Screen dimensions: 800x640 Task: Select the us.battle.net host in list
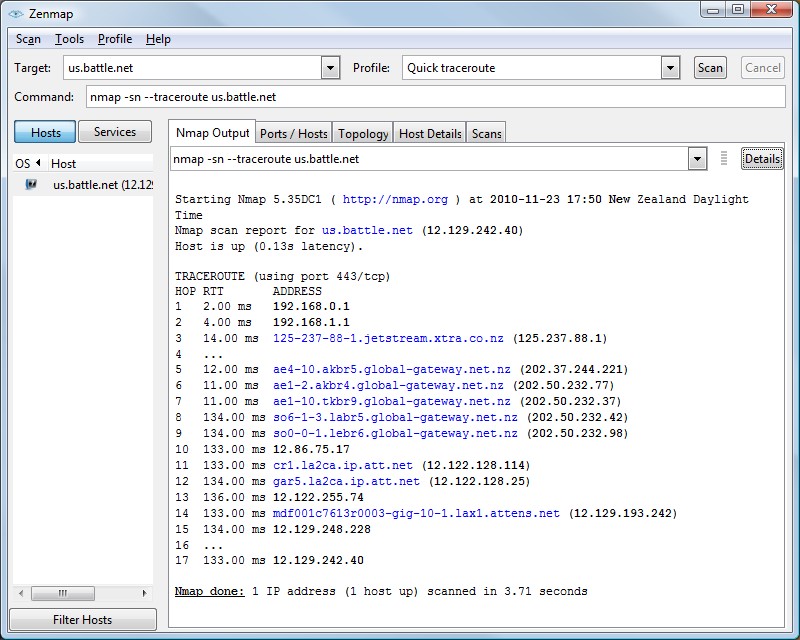[x=83, y=185]
